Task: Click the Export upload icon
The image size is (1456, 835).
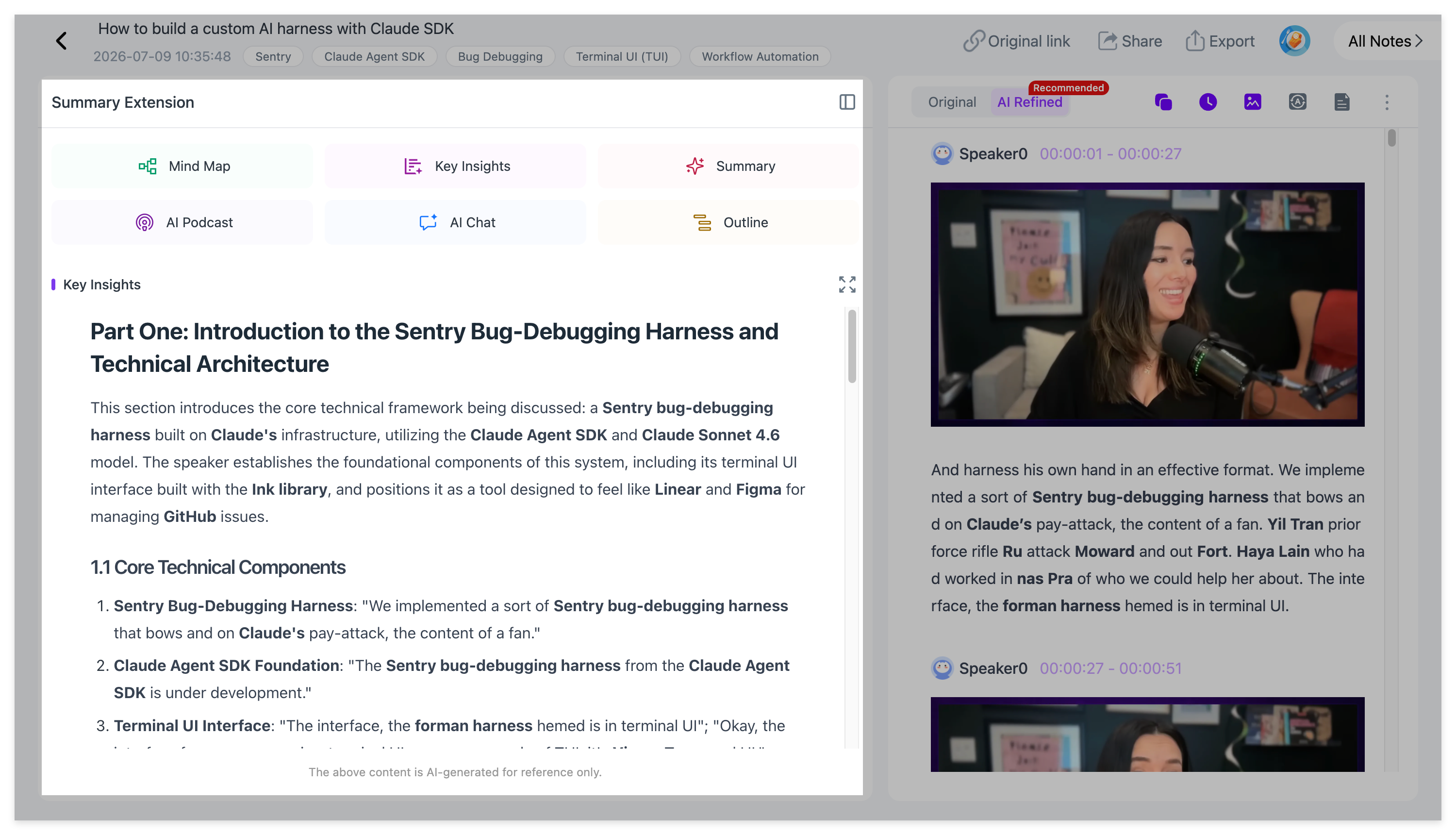Action: pyautogui.click(x=1194, y=41)
